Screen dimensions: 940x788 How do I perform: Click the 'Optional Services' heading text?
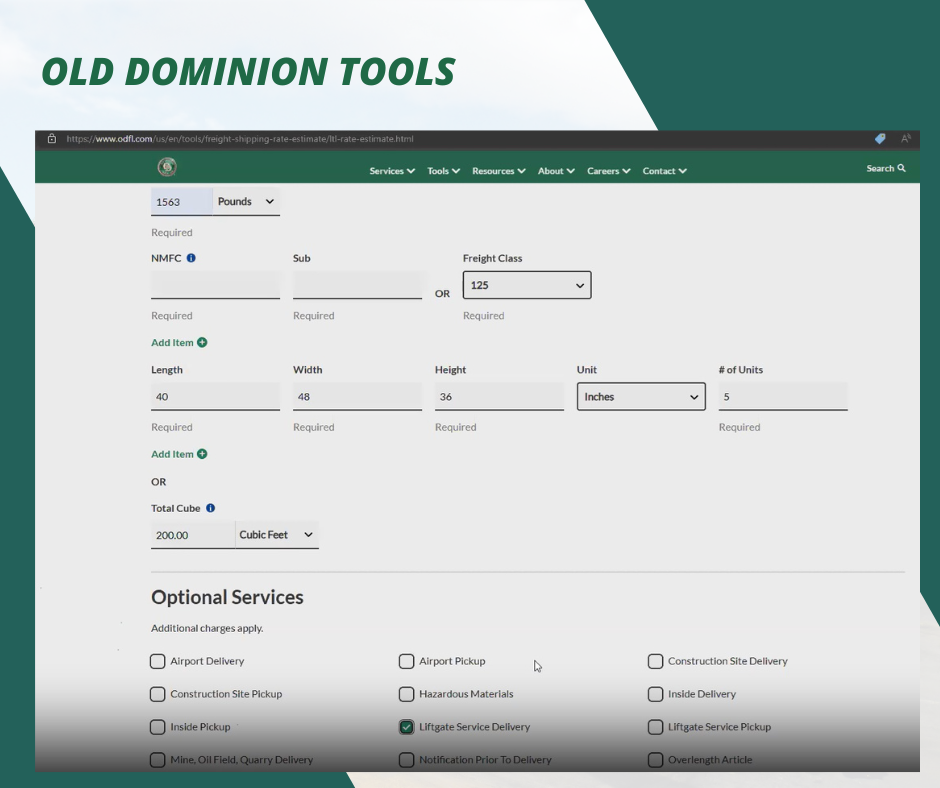tap(227, 597)
